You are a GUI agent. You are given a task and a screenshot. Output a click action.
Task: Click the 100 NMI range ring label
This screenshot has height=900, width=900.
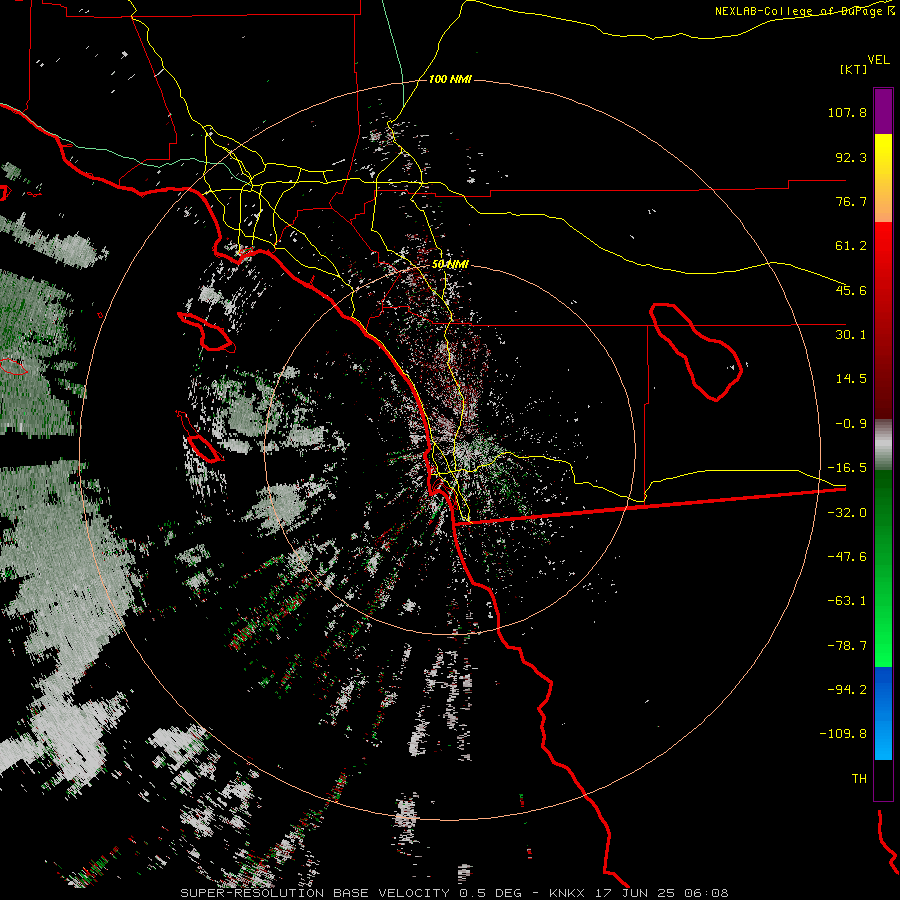click(450, 79)
